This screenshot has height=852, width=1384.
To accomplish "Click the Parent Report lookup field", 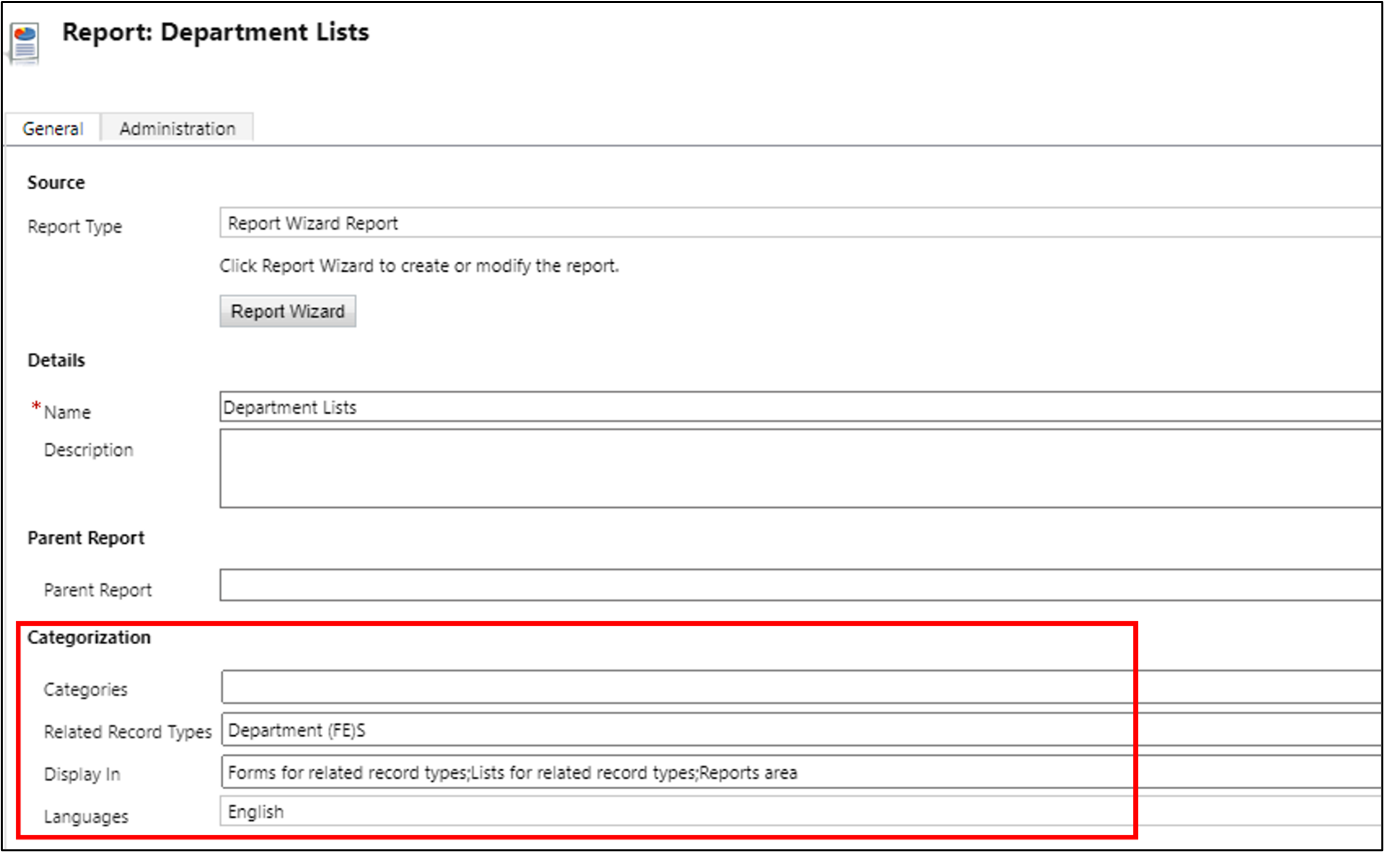I will tap(801, 585).
